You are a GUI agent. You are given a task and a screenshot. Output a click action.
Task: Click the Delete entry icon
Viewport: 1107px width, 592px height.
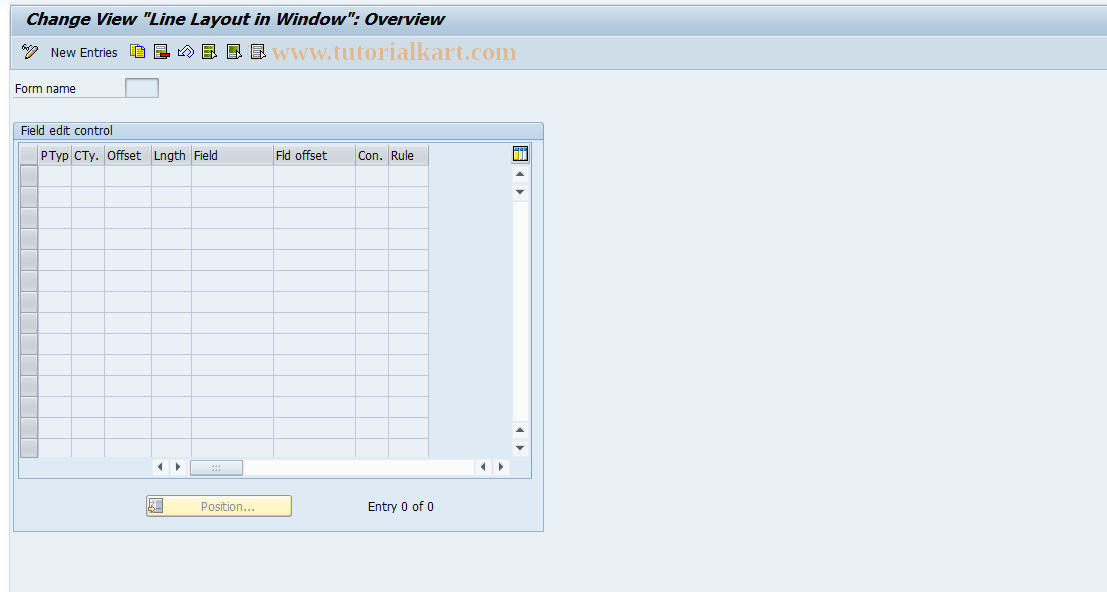[162, 52]
